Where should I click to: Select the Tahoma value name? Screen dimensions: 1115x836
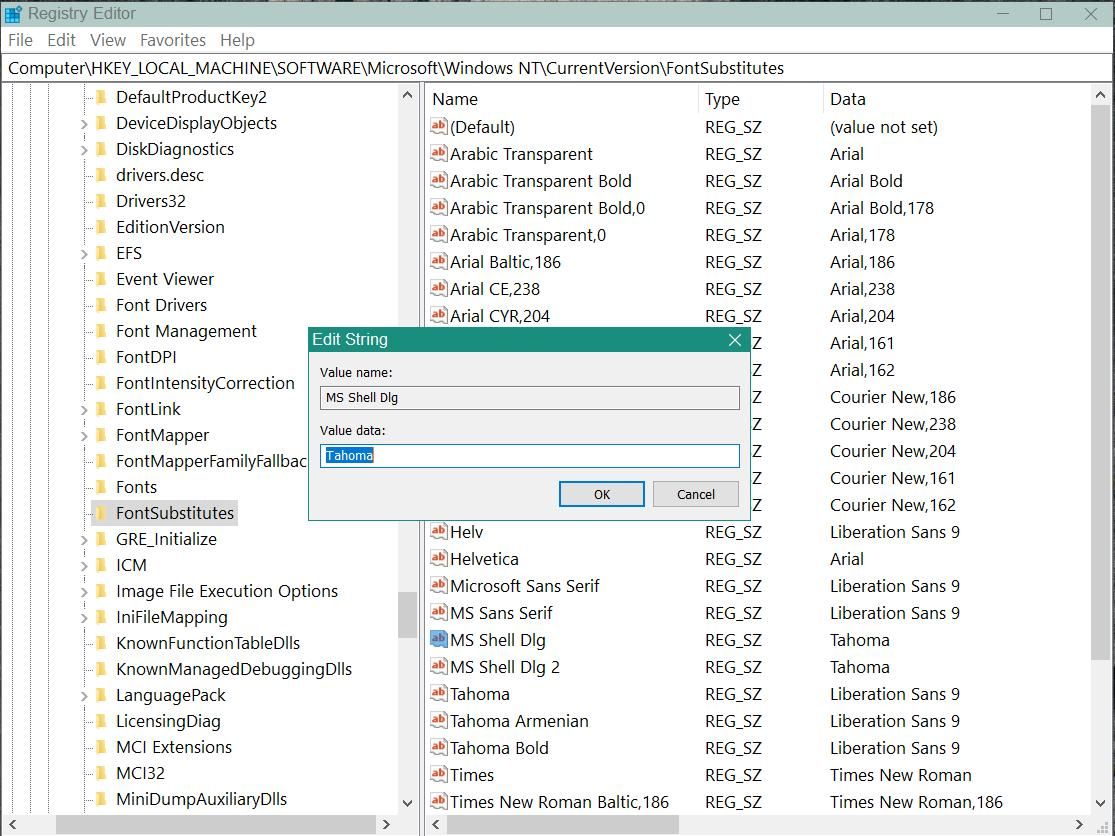pos(479,694)
